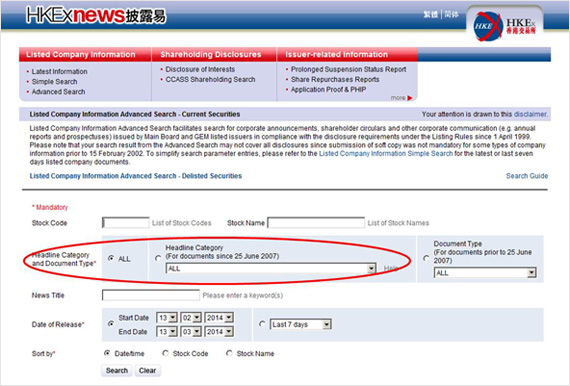Click the red more arrow icon
570x386 pixels.
410,98
